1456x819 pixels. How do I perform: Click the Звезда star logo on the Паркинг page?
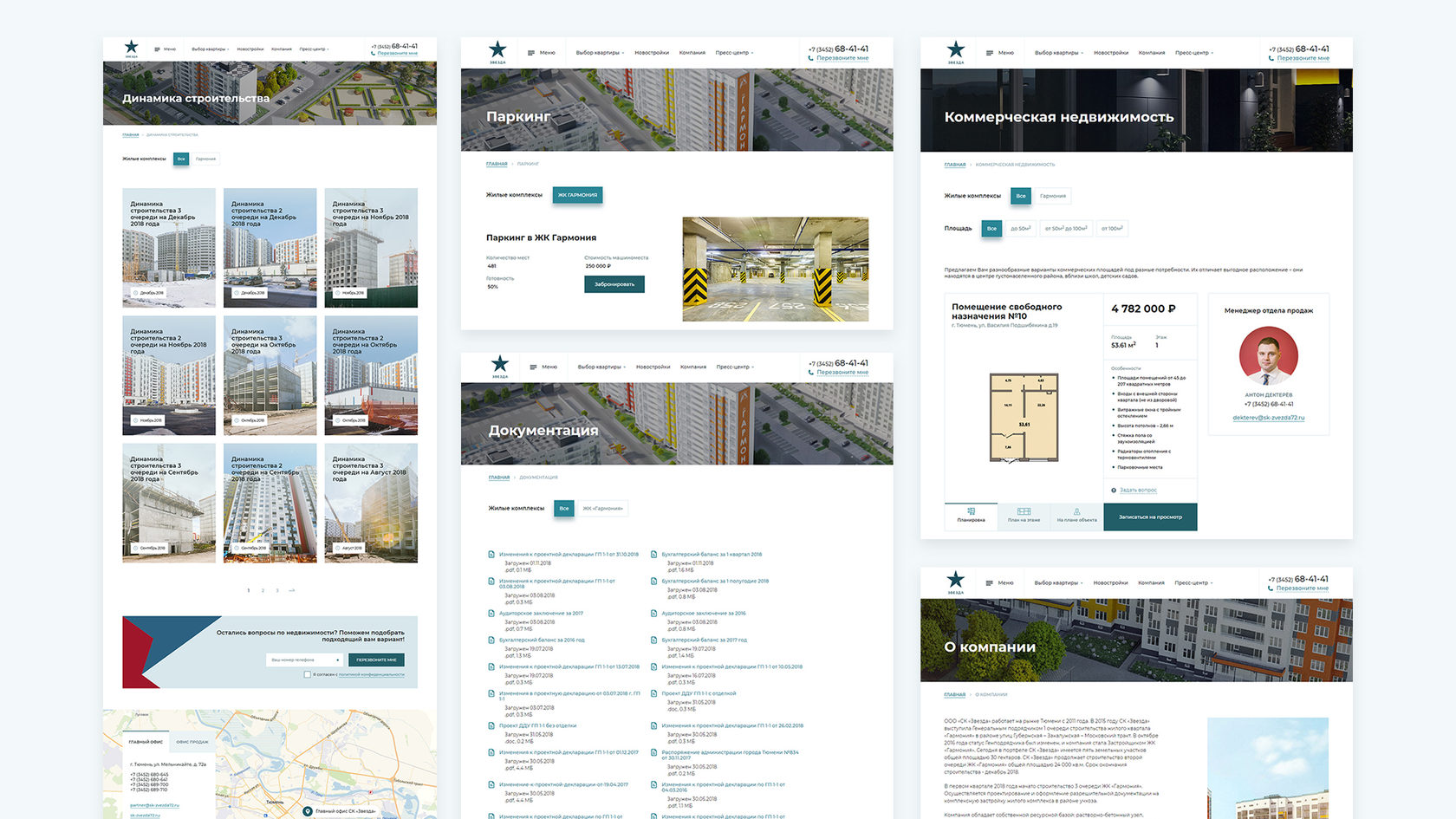tap(497, 51)
